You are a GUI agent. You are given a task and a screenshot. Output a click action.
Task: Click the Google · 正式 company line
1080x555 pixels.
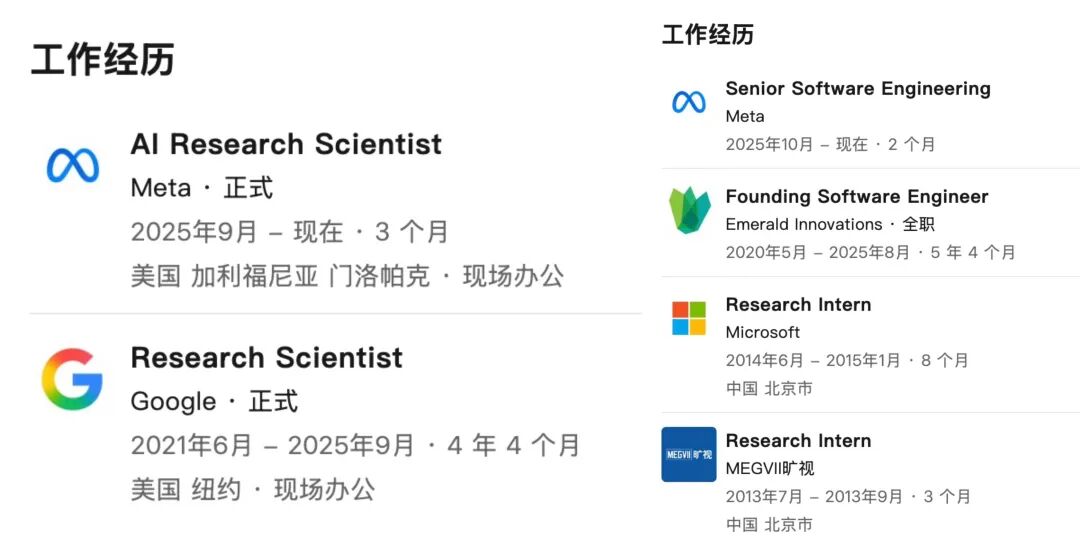[214, 402]
